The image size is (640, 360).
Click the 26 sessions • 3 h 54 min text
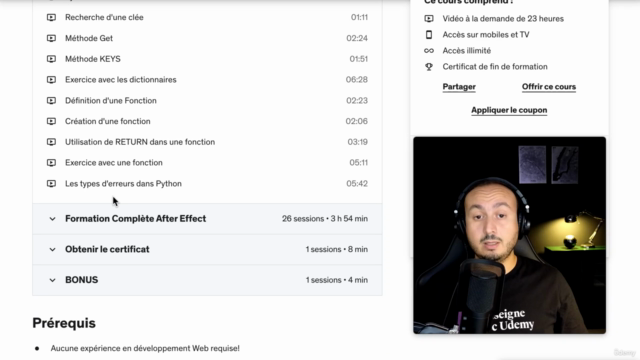[x=325, y=219]
